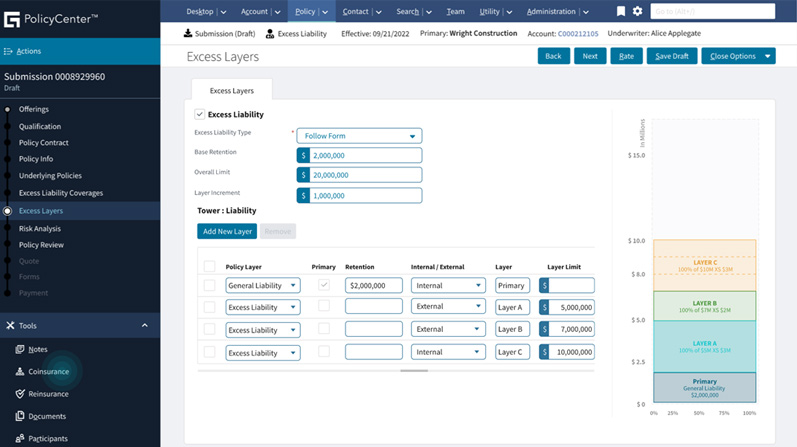Go to Risk Analysis step in sidebar

click(x=40, y=228)
